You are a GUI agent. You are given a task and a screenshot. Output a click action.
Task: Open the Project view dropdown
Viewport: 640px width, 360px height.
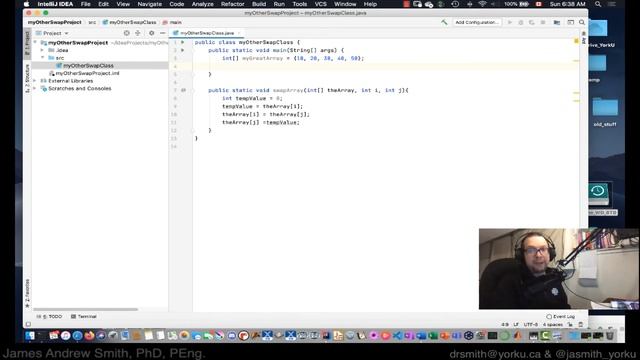(x=52, y=33)
